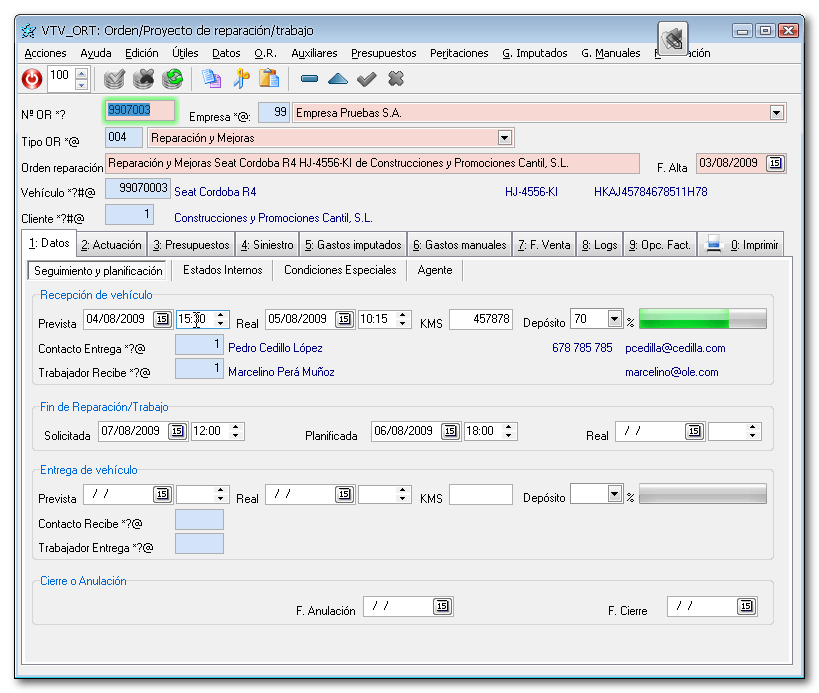Switch to the 9: Opc. Fact. tab
This screenshot has height=693, width=819.
tap(660, 245)
